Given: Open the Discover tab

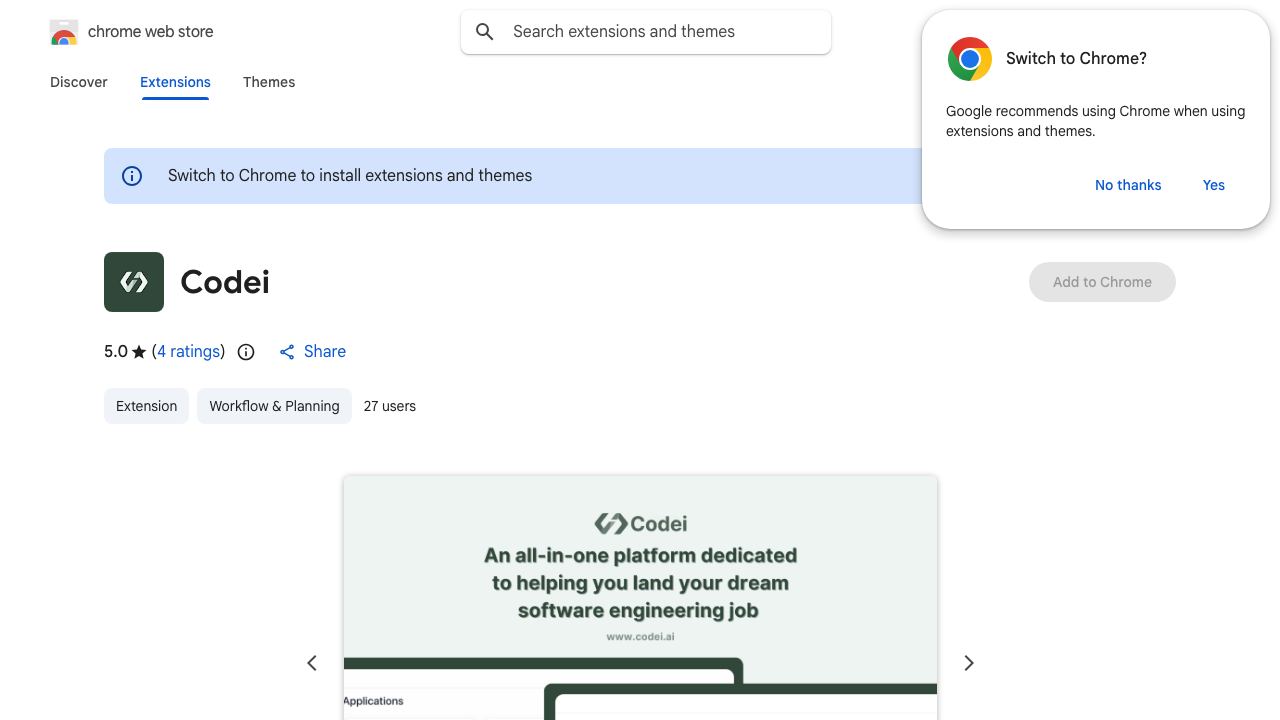Looking at the screenshot, I should pos(79,82).
